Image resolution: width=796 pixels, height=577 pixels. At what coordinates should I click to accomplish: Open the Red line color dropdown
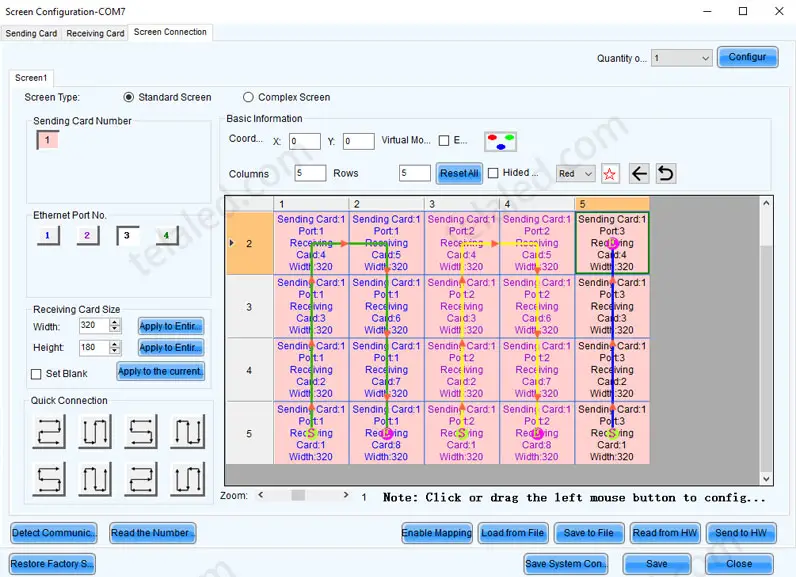[x=575, y=174]
